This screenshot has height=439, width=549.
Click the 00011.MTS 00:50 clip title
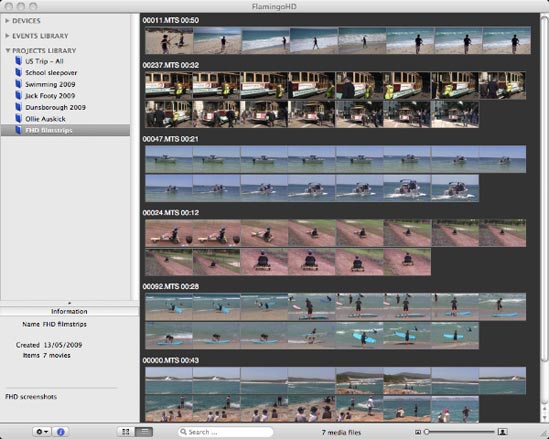tap(171, 20)
